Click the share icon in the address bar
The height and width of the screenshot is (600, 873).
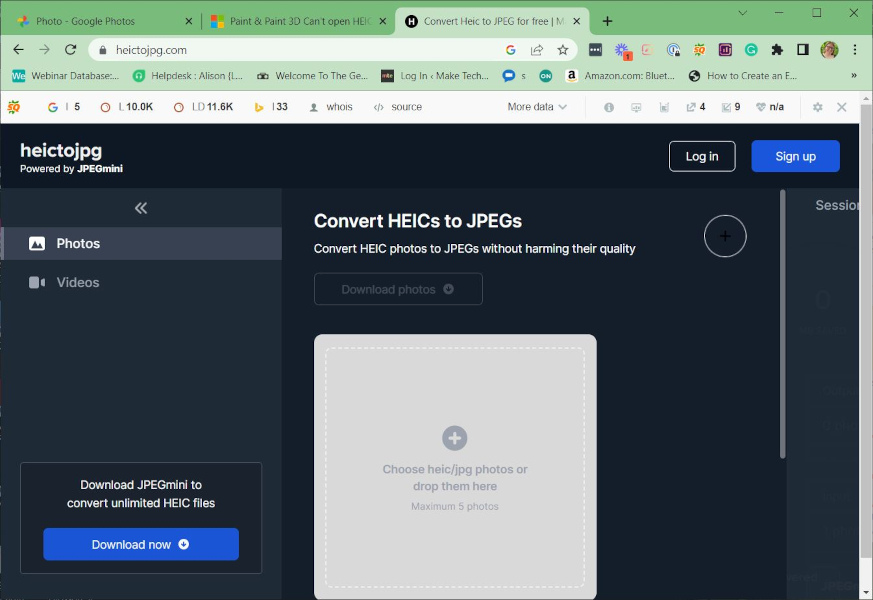(x=536, y=48)
